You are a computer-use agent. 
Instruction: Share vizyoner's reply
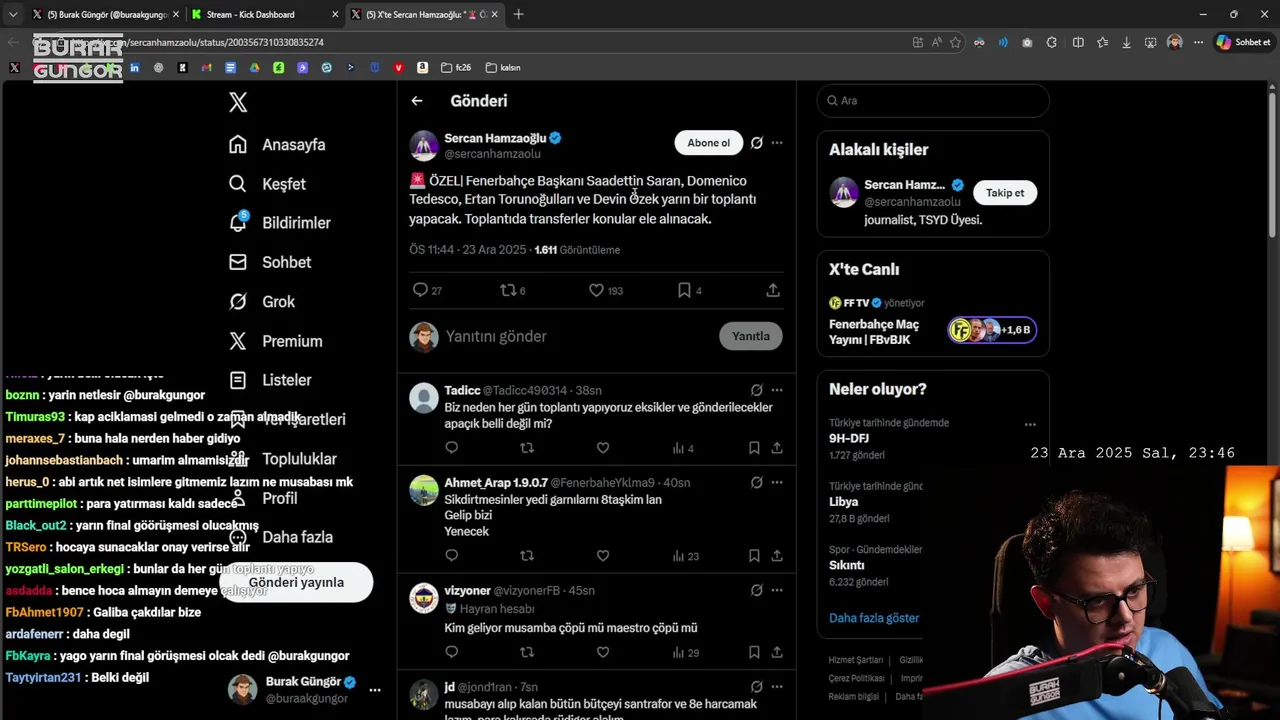(x=777, y=652)
